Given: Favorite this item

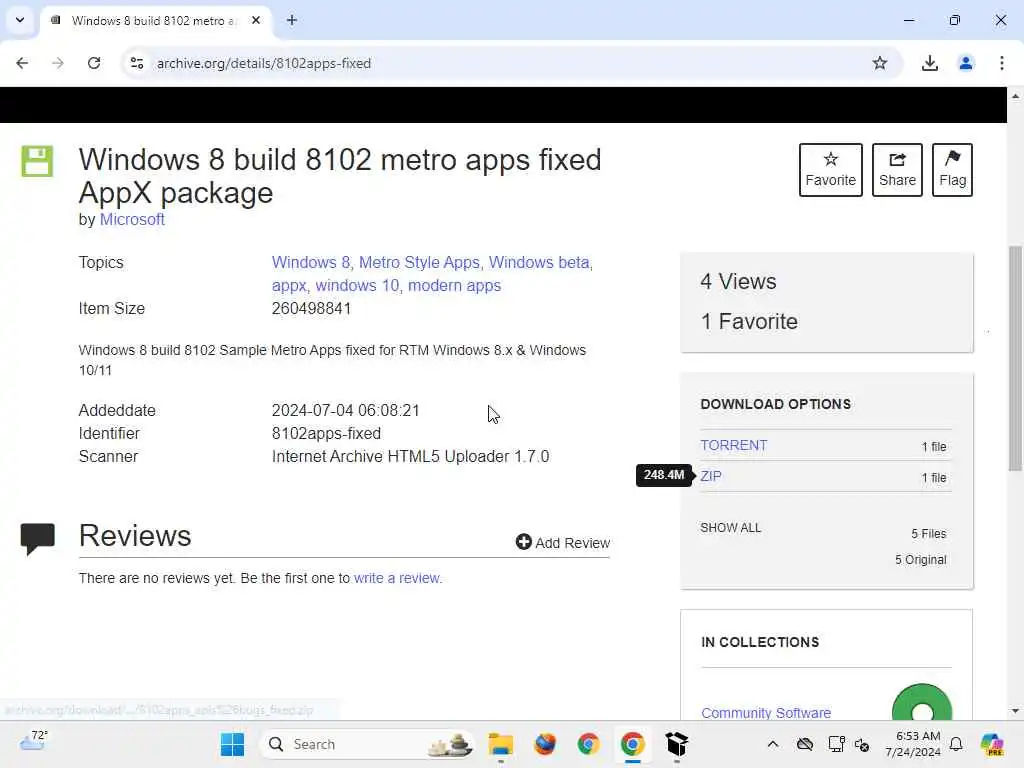Looking at the screenshot, I should (x=830, y=170).
